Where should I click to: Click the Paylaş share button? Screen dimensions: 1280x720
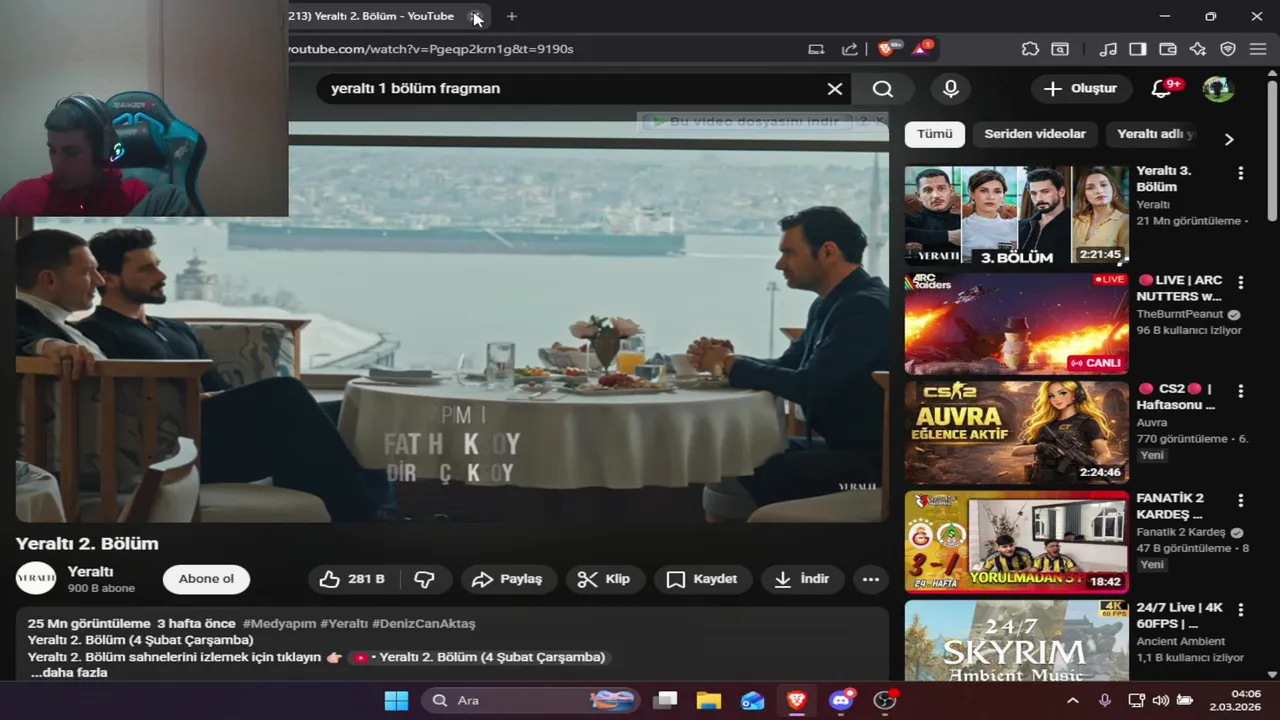coord(507,579)
